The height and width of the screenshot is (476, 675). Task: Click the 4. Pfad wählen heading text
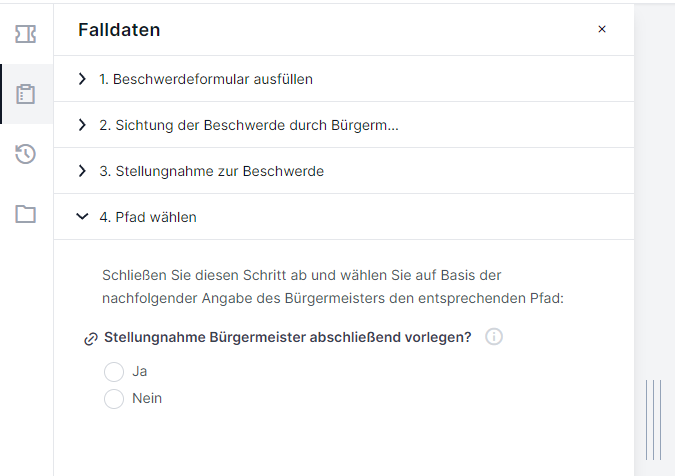coord(148,217)
